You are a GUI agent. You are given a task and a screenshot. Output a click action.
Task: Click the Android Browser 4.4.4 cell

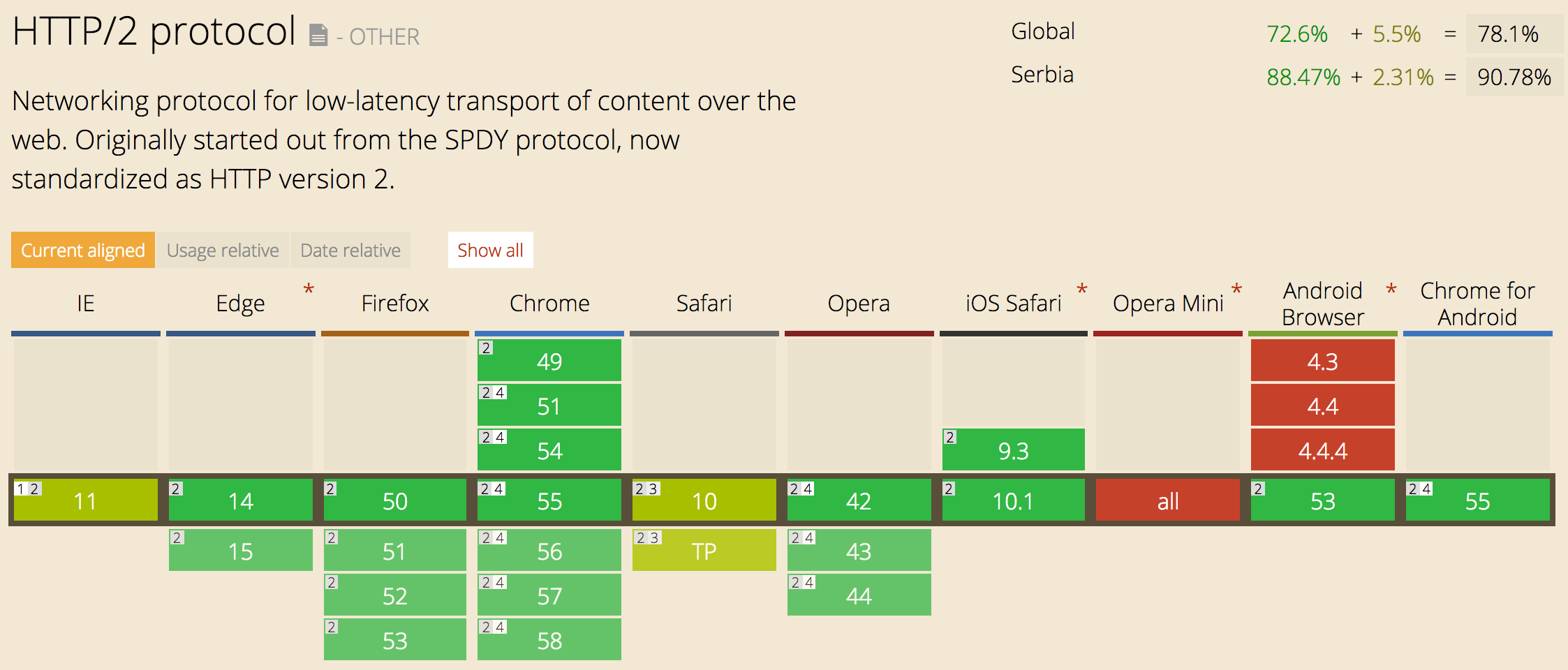coord(1323,449)
